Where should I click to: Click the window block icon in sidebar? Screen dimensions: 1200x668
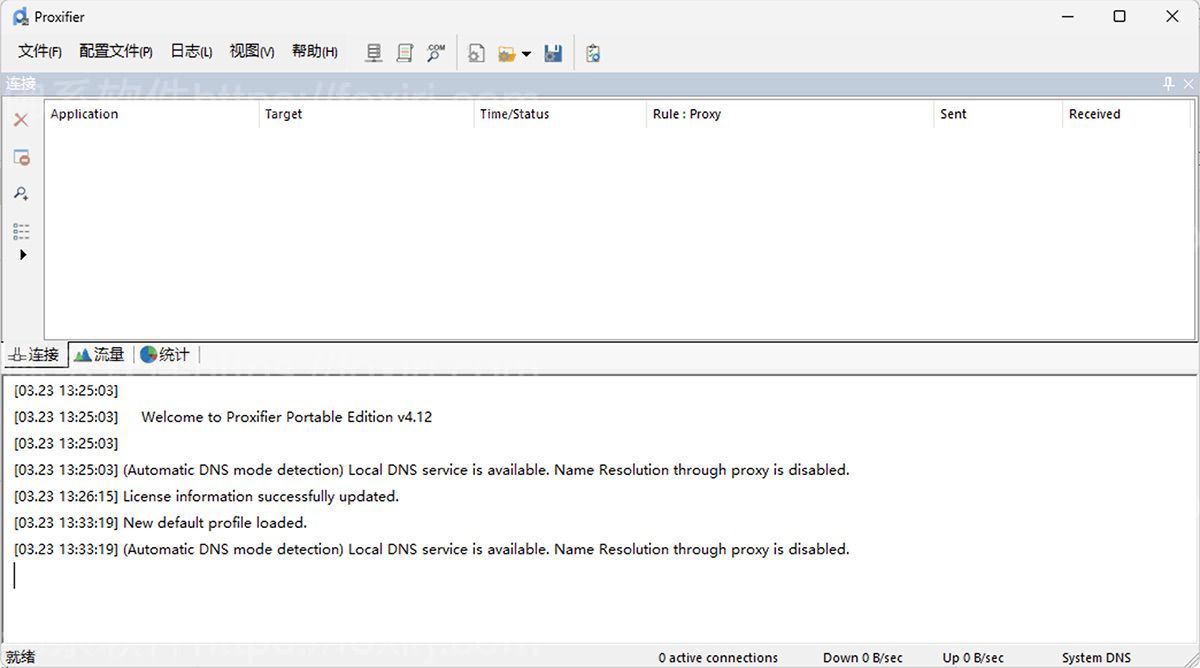click(x=21, y=157)
